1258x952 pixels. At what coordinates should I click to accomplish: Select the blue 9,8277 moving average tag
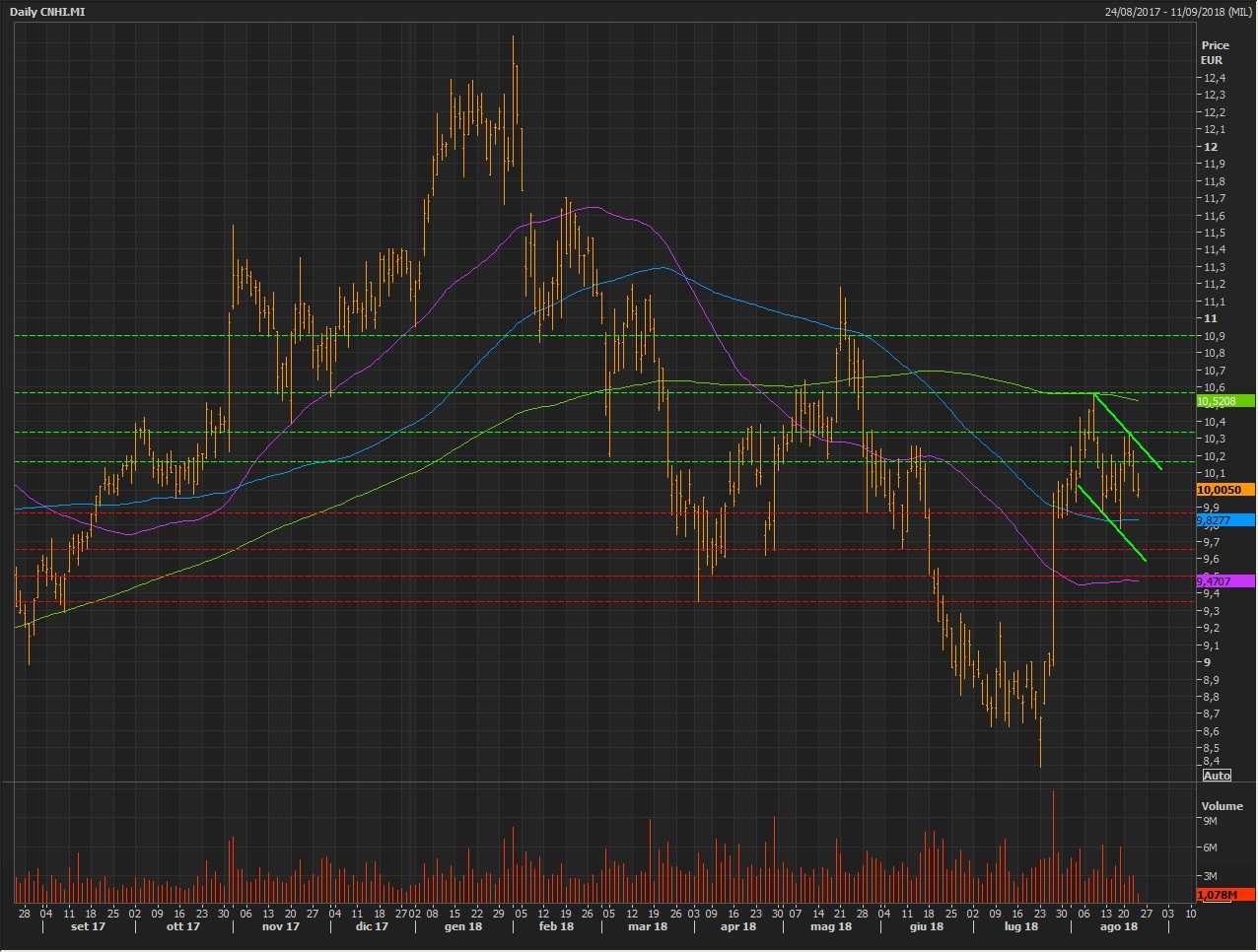1224,519
